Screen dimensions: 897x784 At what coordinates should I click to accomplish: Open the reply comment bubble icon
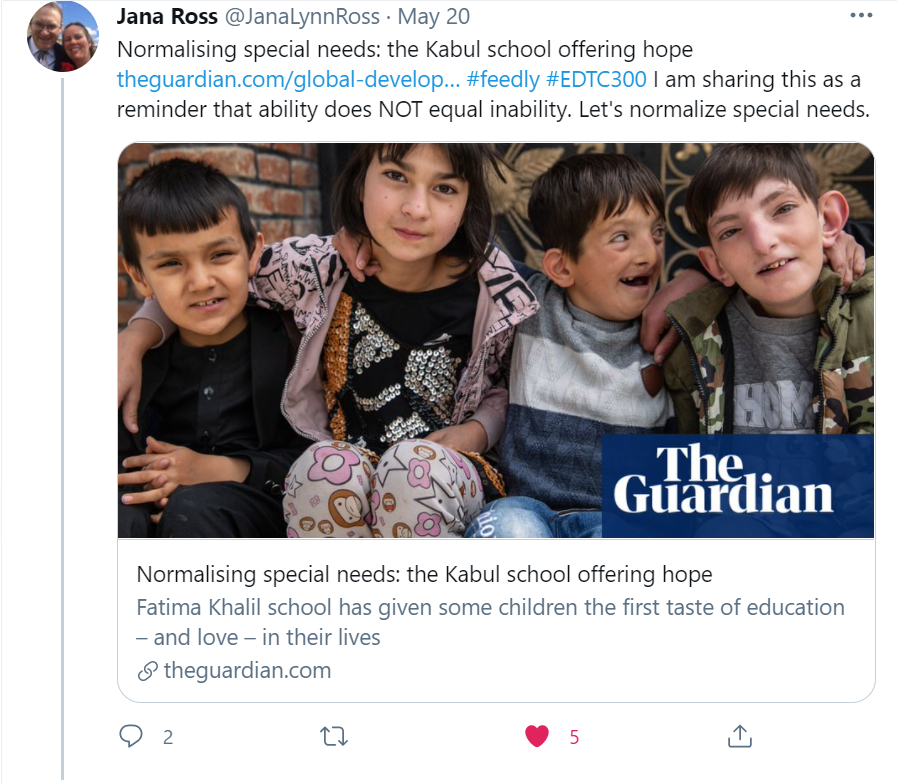tap(130, 737)
